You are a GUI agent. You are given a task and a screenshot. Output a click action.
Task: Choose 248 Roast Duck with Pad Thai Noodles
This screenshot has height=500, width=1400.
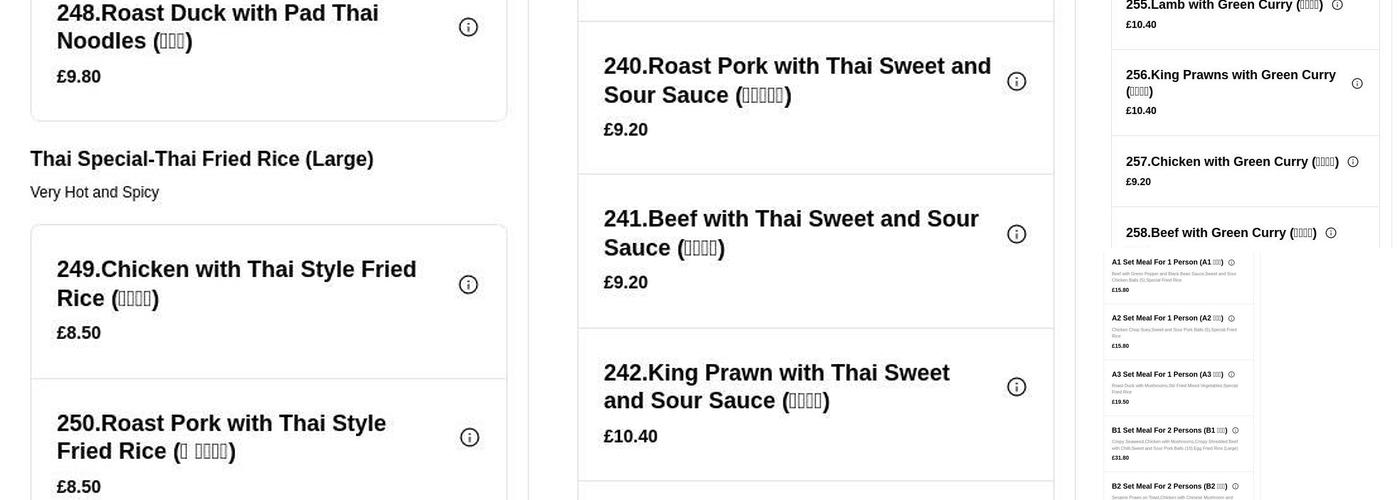click(x=217, y=27)
